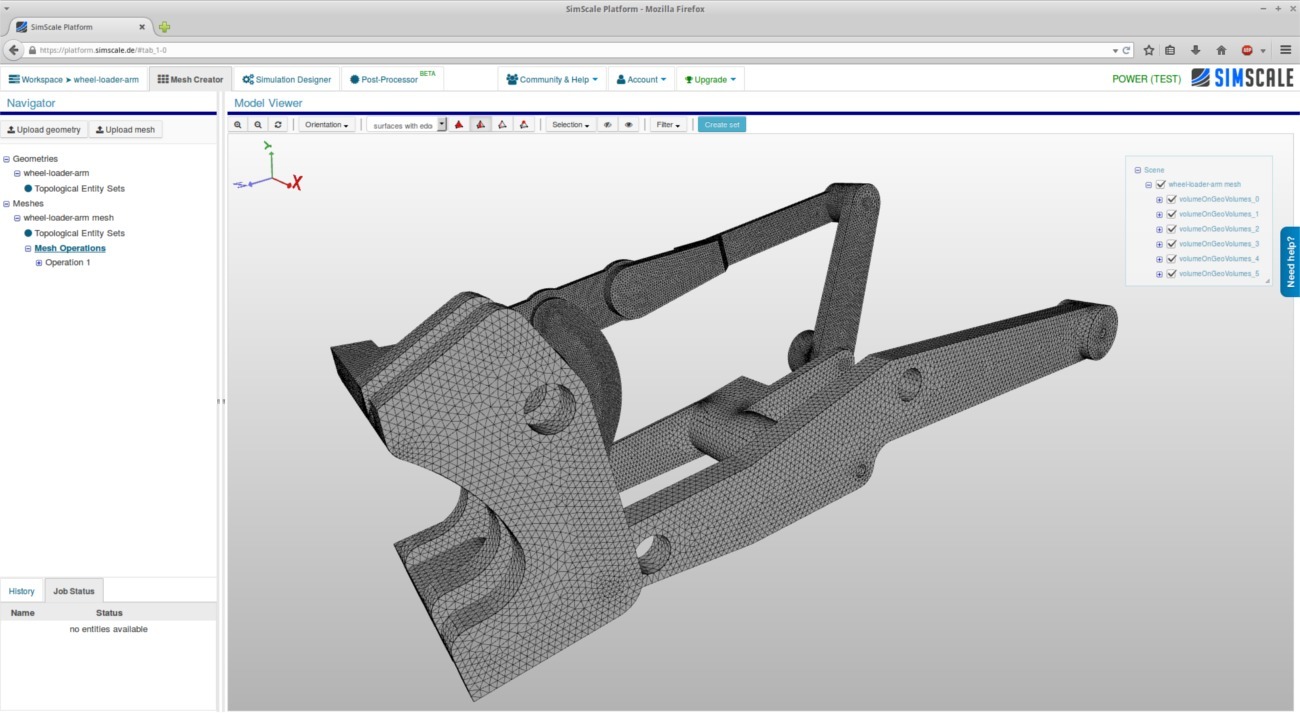This screenshot has width=1300, height=714.
Task: Go to Firefox home page icon
Action: (1221, 50)
